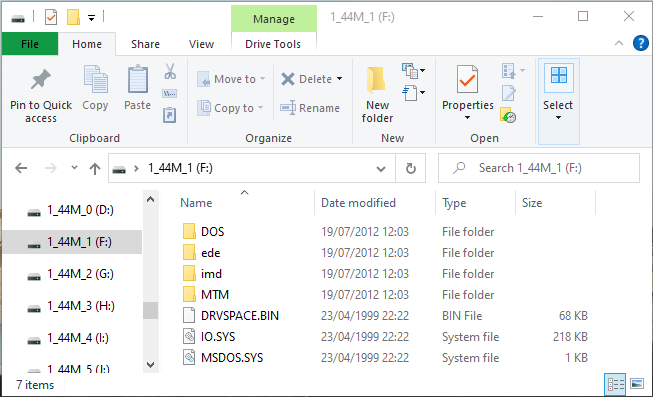Click navigation pane scroll up arrow
The width and height of the screenshot is (653, 397).
pos(150,199)
